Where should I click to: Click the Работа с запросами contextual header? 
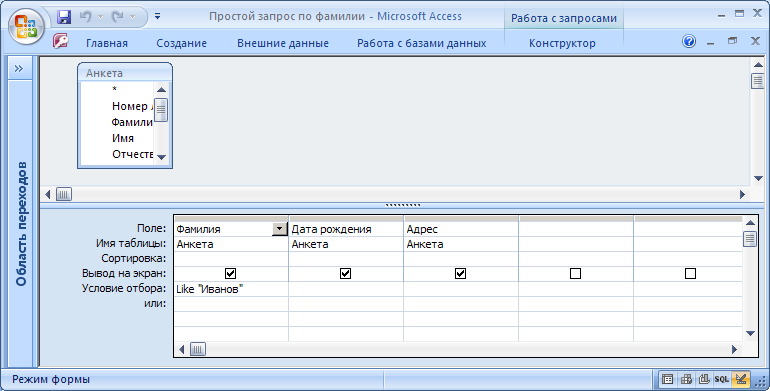(x=564, y=19)
